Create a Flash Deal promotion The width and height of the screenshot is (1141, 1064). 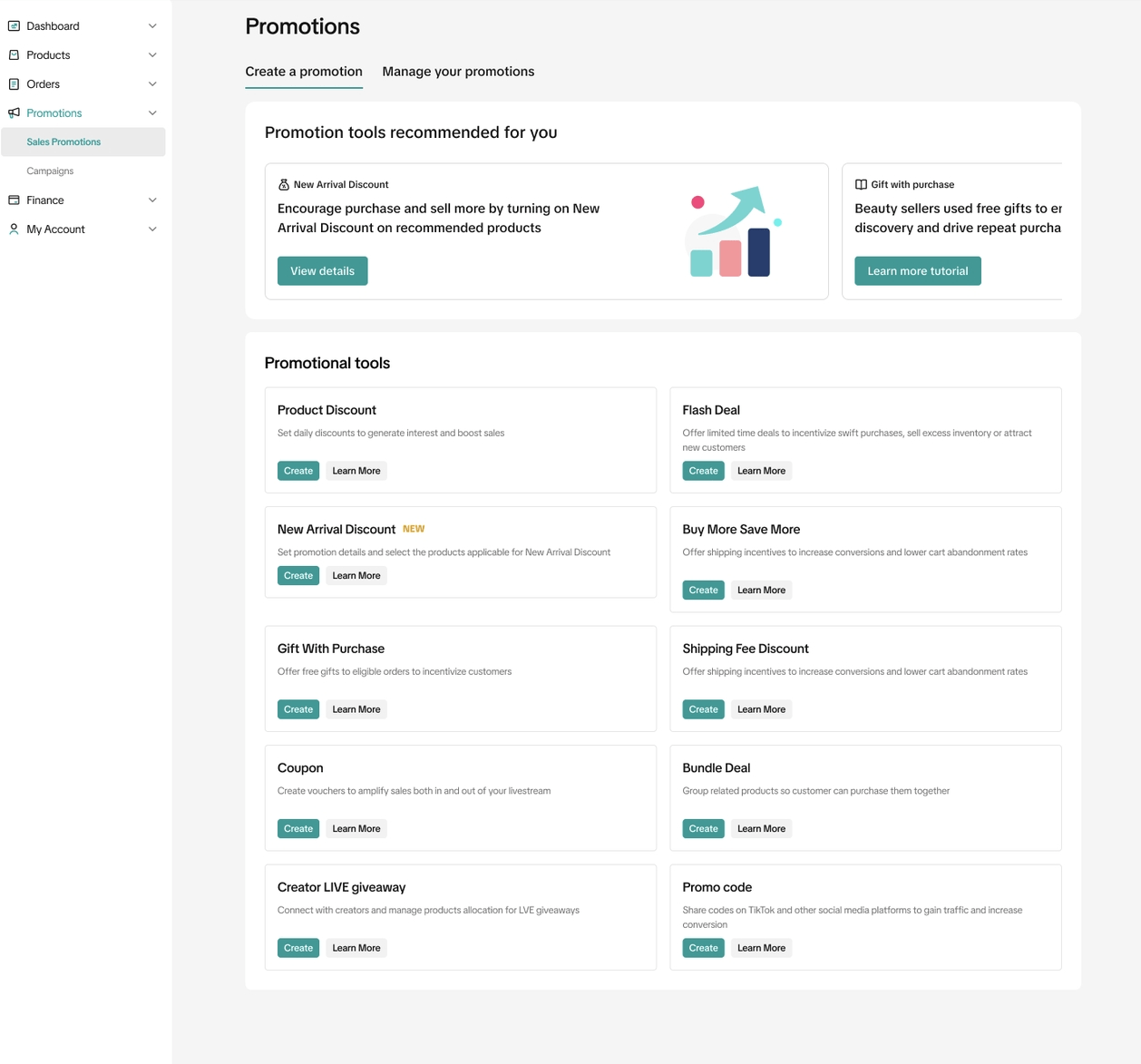click(x=703, y=471)
